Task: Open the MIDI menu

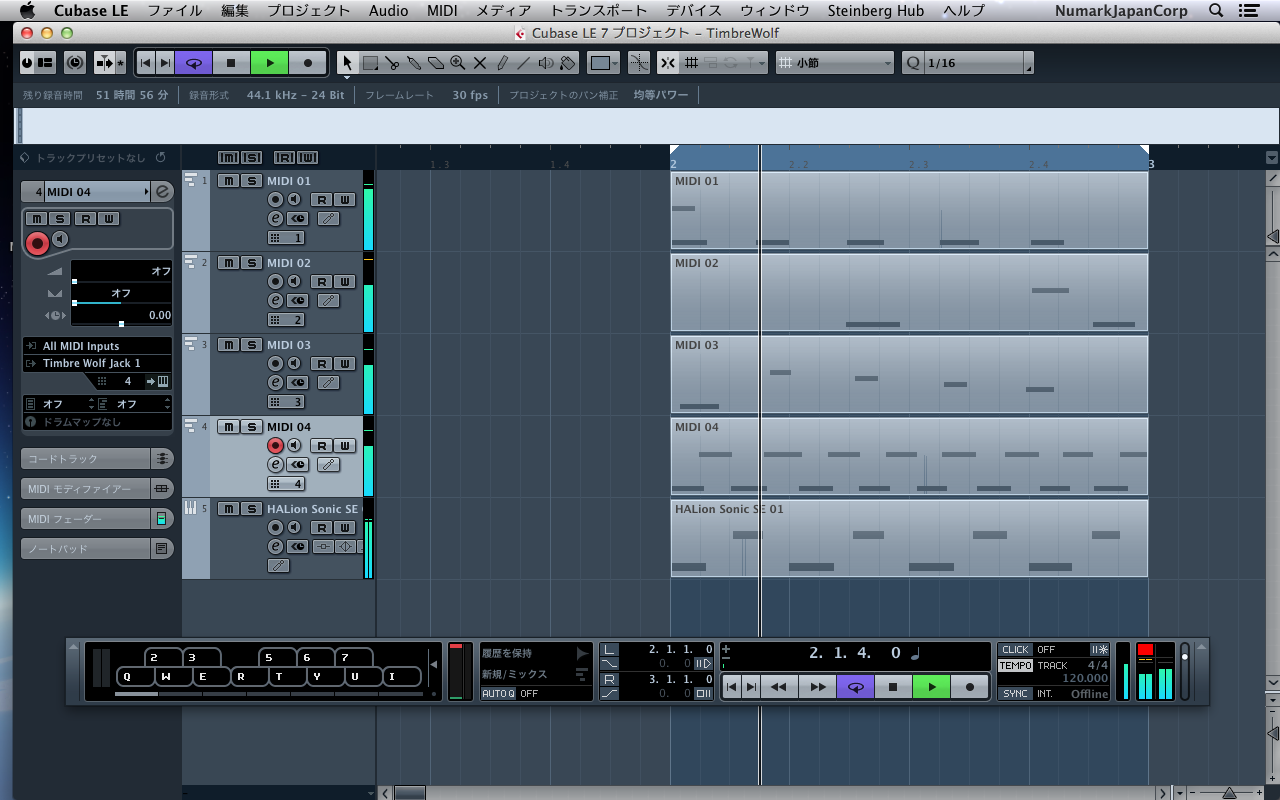Action: click(x=442, y=11)
